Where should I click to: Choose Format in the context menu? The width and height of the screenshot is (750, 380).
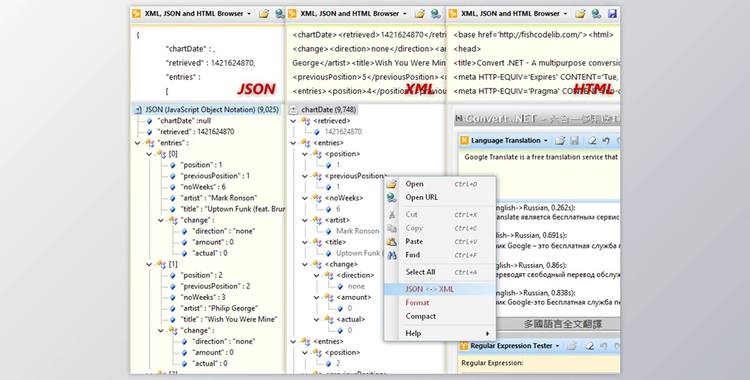tap(440, 303)
